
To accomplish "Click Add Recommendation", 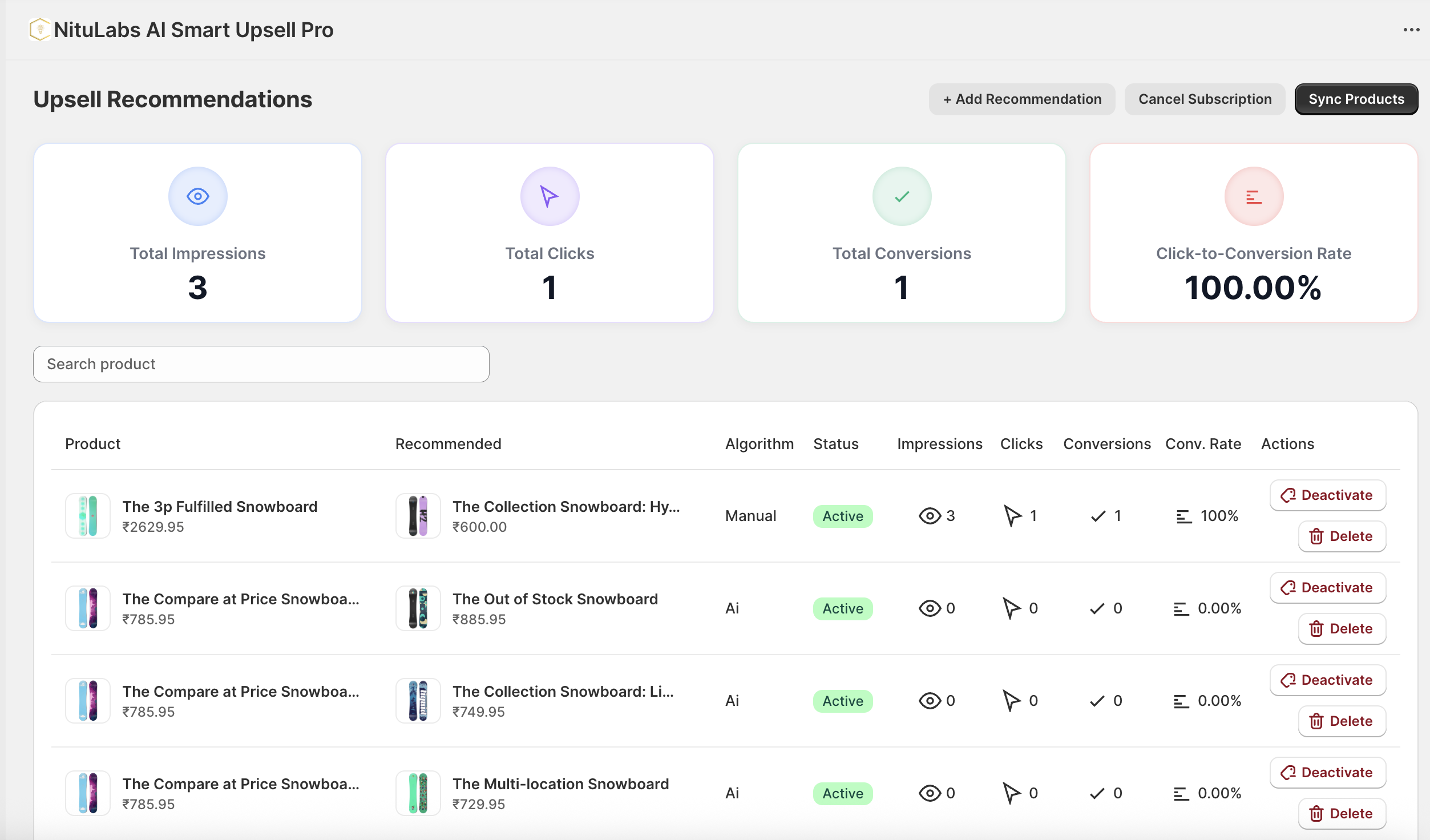I will click(1021, 99).
